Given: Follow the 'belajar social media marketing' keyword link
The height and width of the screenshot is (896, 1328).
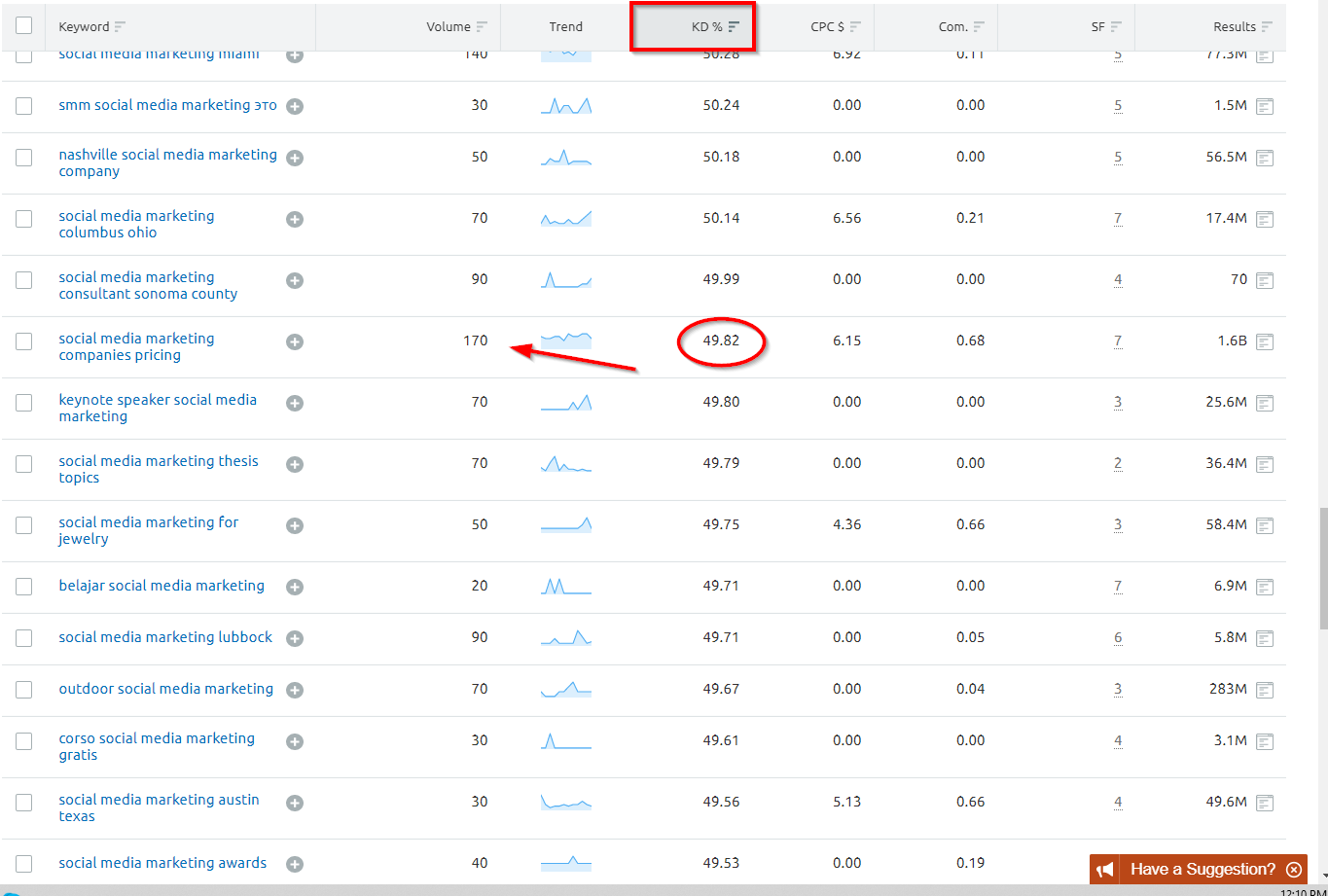Looking at the screenshot, I should click(162, 586).
